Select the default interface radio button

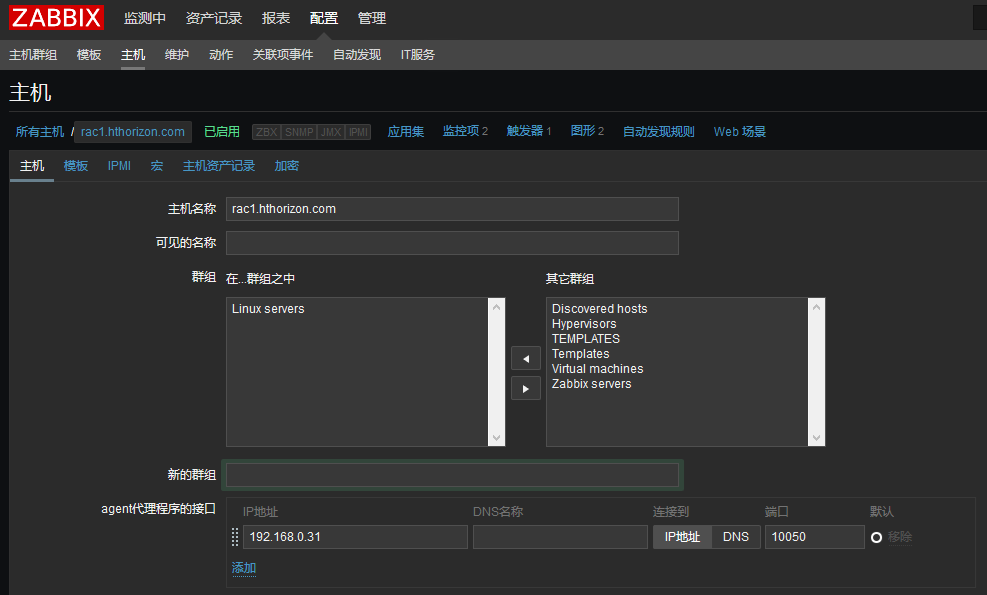pos(876,537)
